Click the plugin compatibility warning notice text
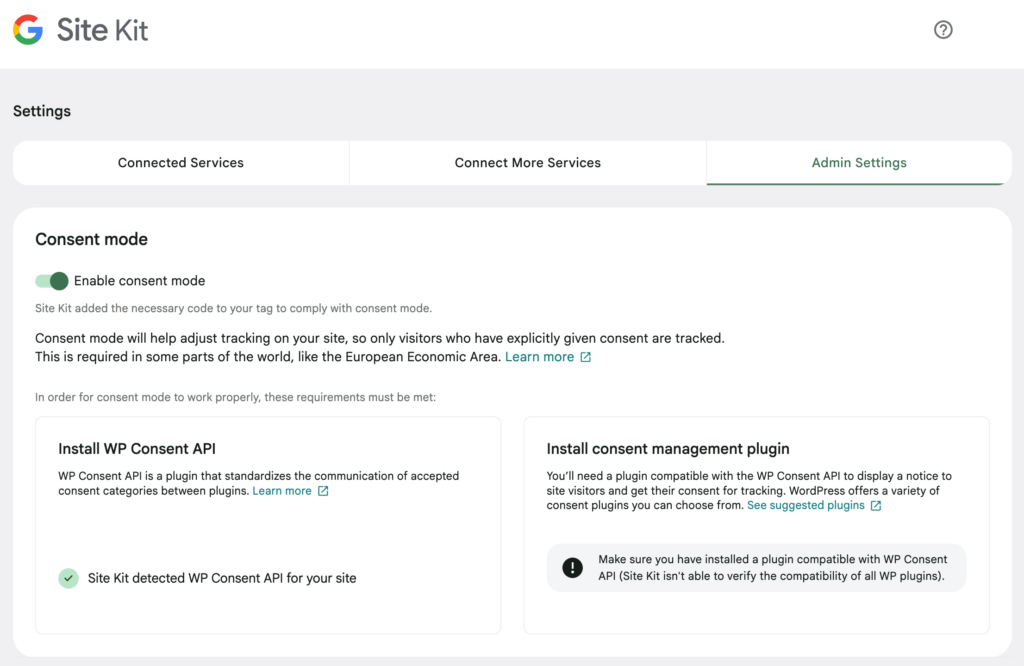Screen dimensions: 1024x666 [772, 568]
